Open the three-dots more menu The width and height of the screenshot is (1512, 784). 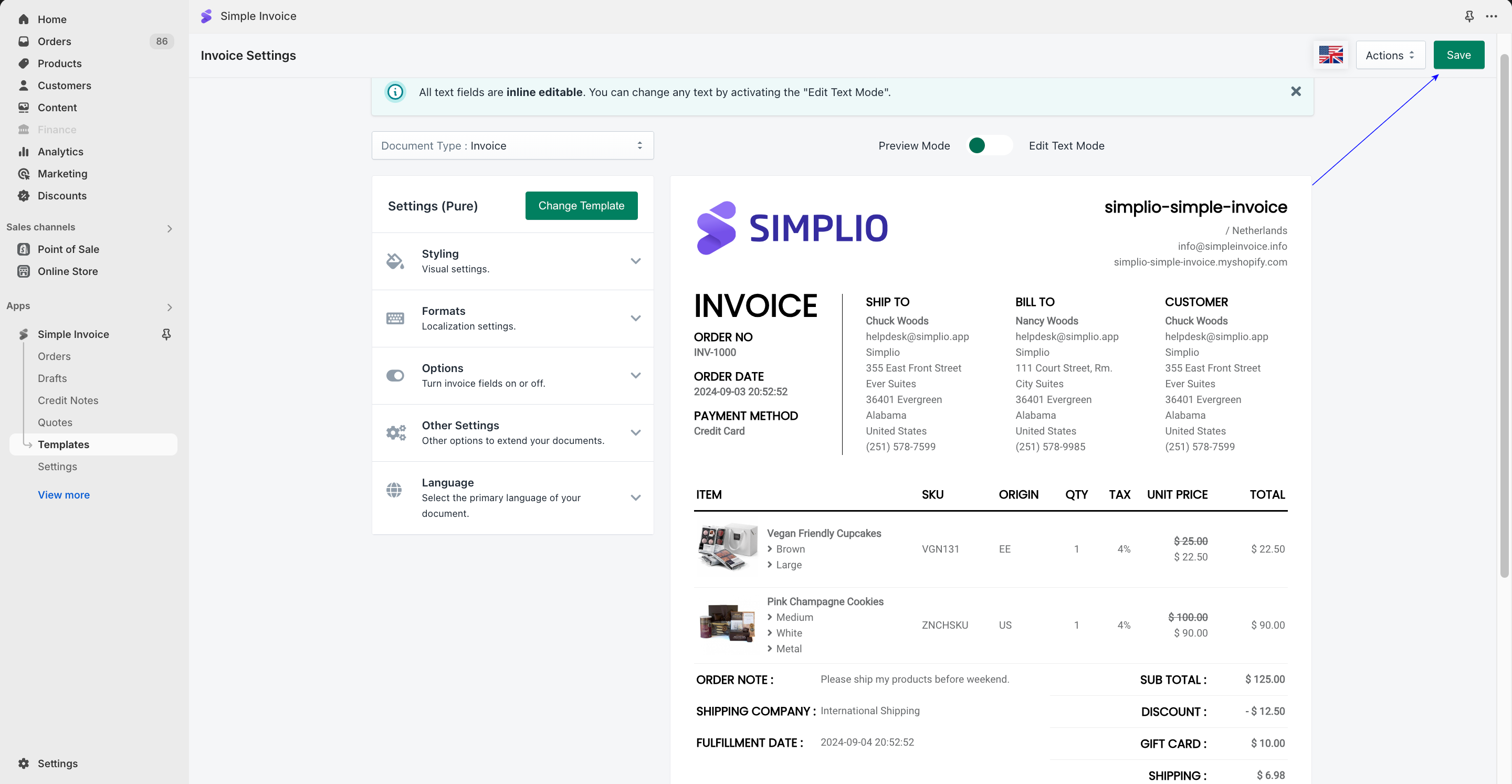(1492, 16)
